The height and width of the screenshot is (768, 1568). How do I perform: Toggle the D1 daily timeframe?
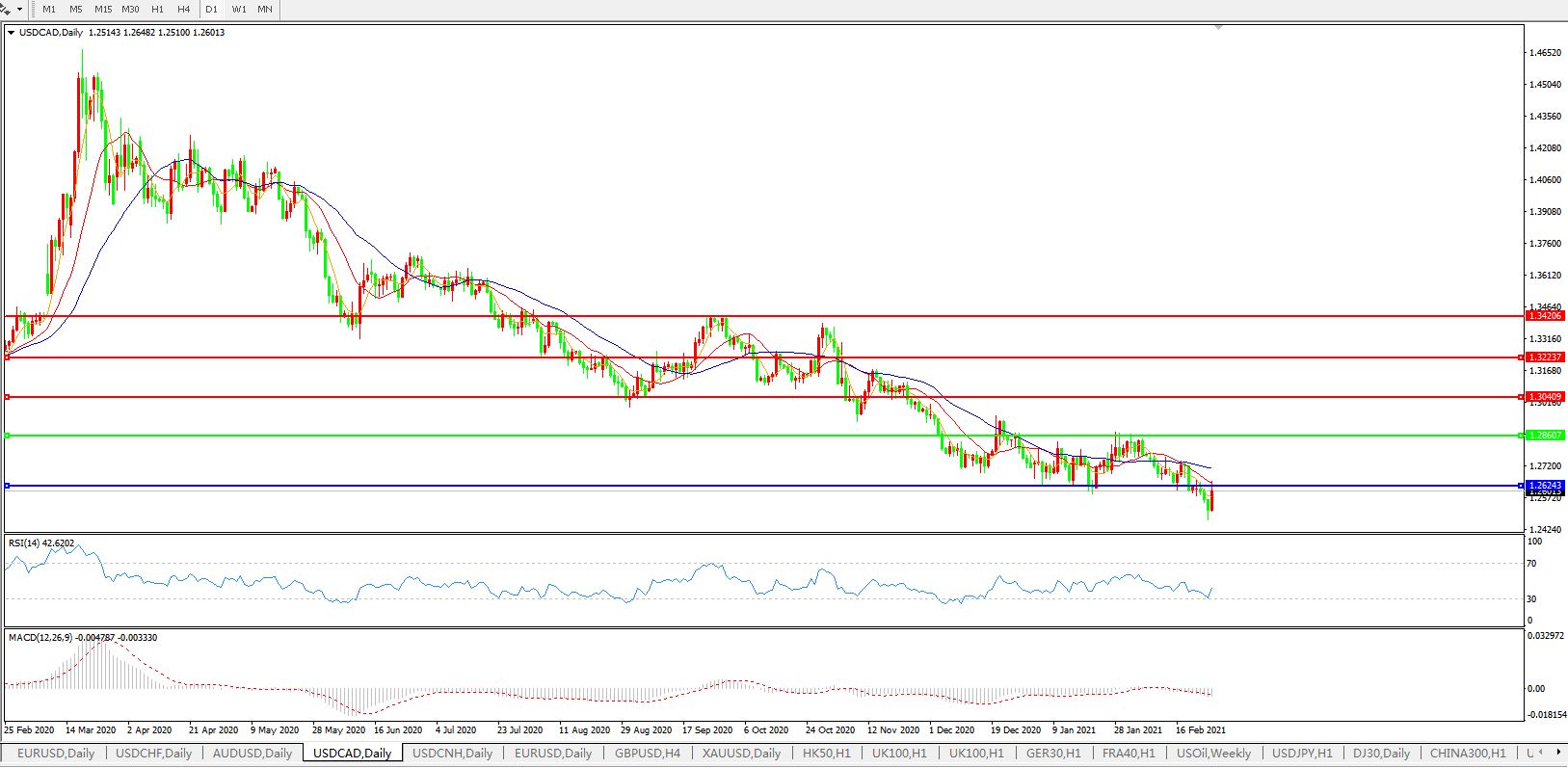[211, 10]
